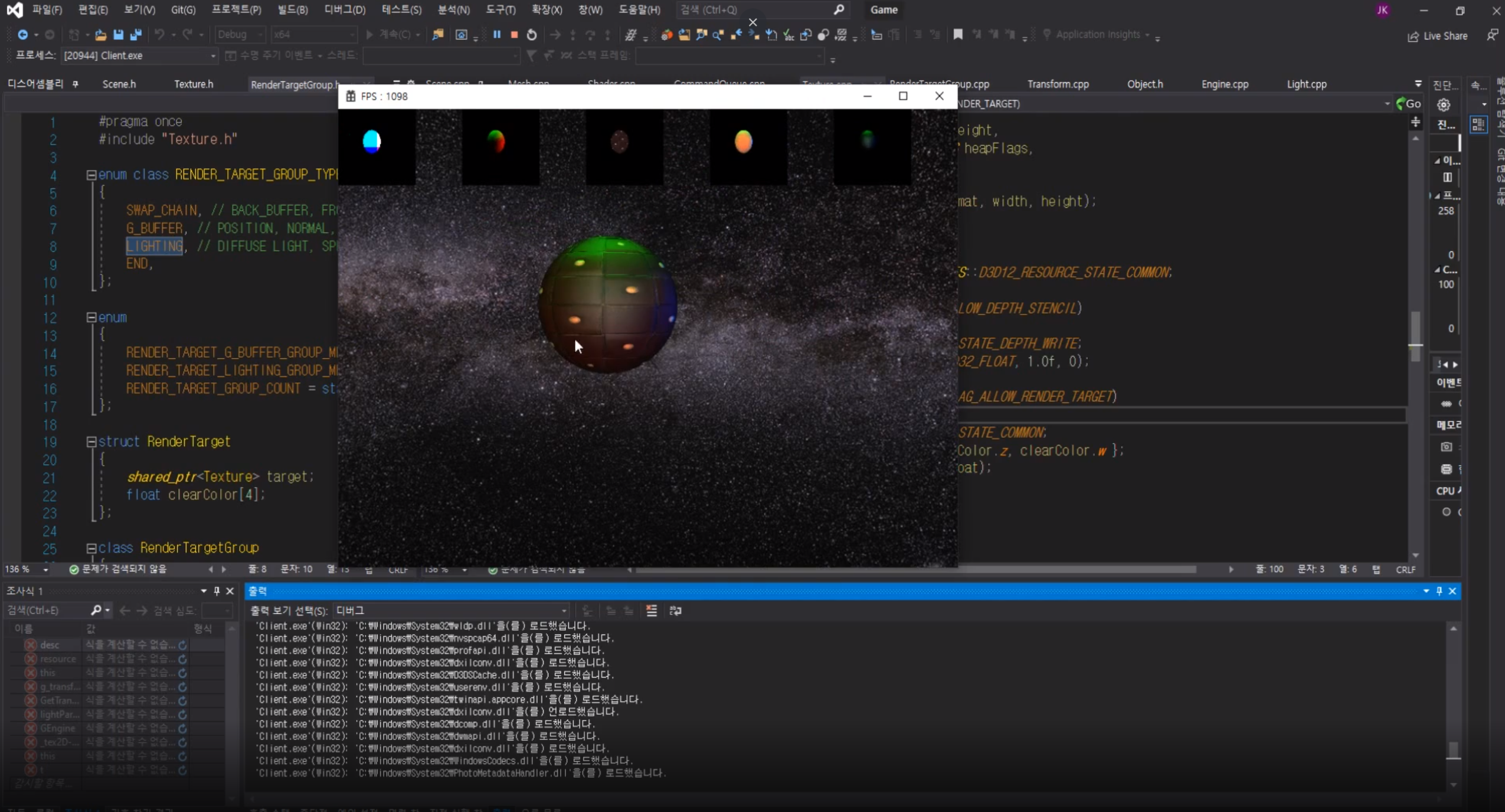
Task: Stop debugging with red square button
Action: point(514,35)
